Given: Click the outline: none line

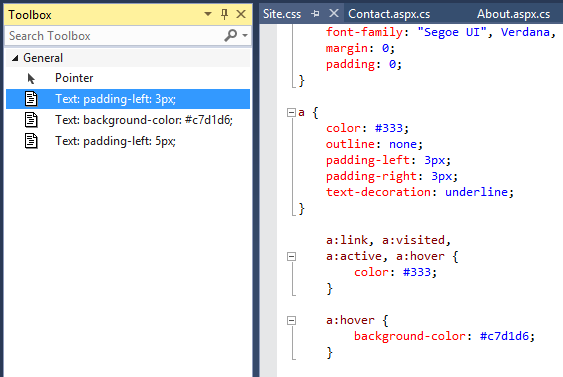Looking at the screenshot, I should 374,144.
